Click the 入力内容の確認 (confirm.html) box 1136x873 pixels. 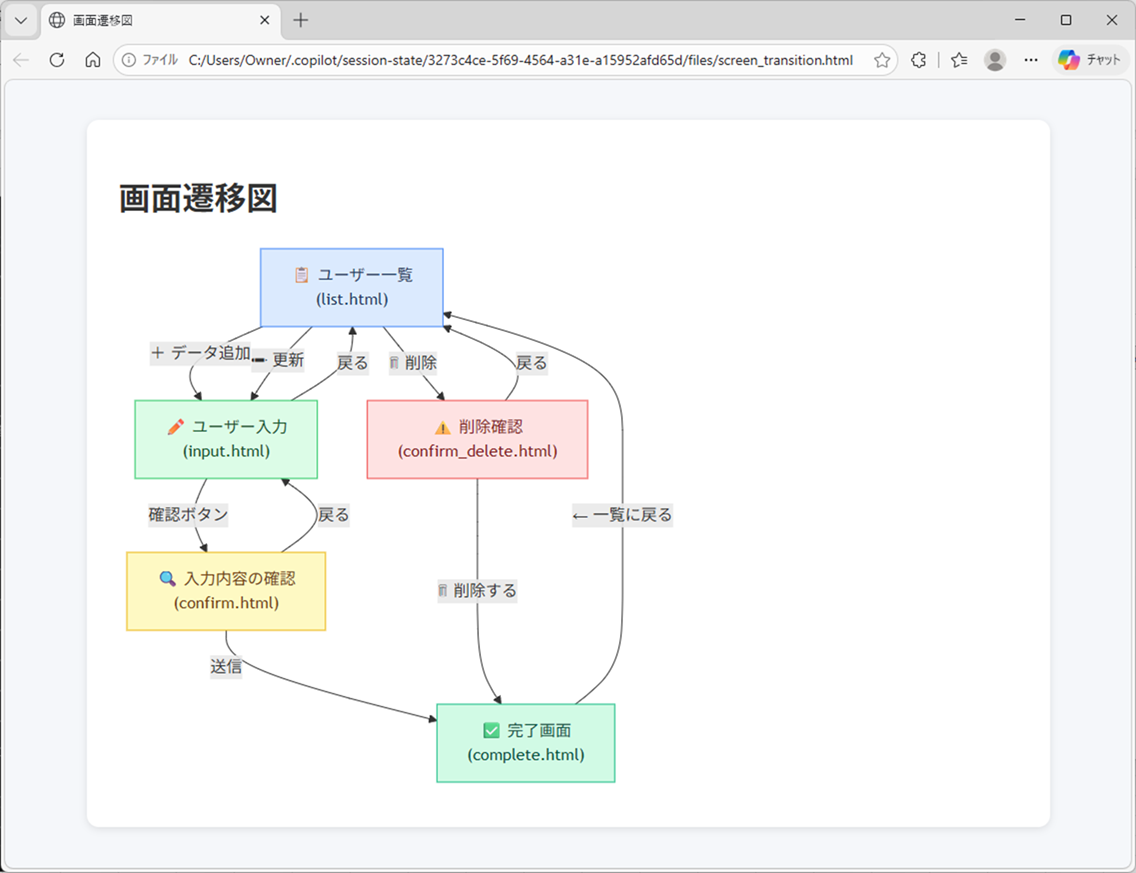point(226,591)
